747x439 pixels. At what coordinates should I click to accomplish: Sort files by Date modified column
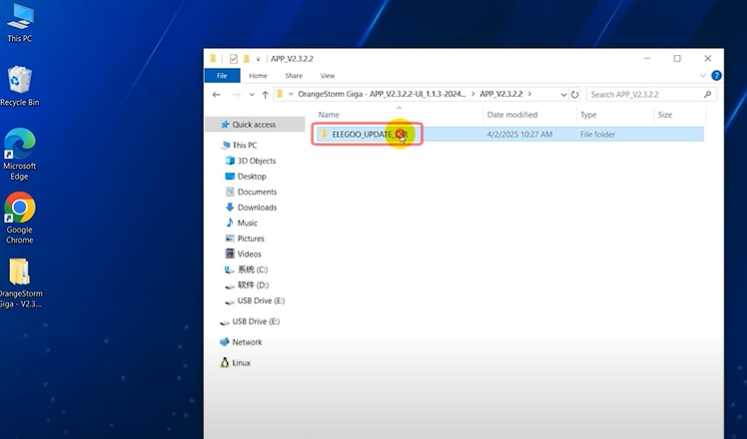pyautogui.click(x=513, y=115)
